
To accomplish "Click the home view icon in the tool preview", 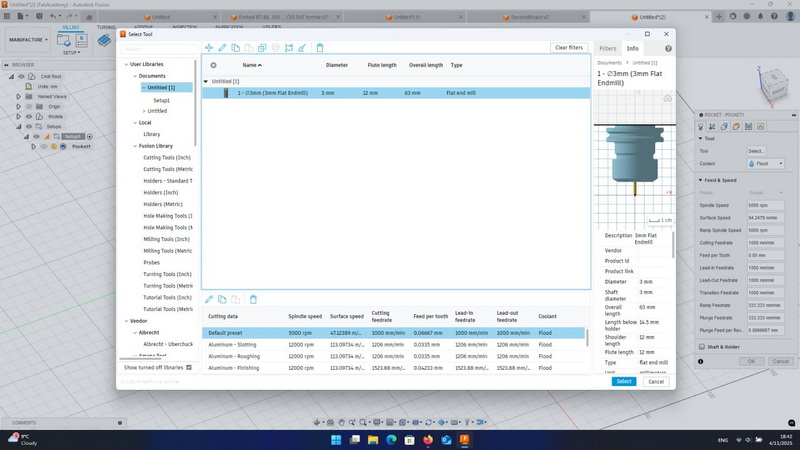I will pos(667,98).
